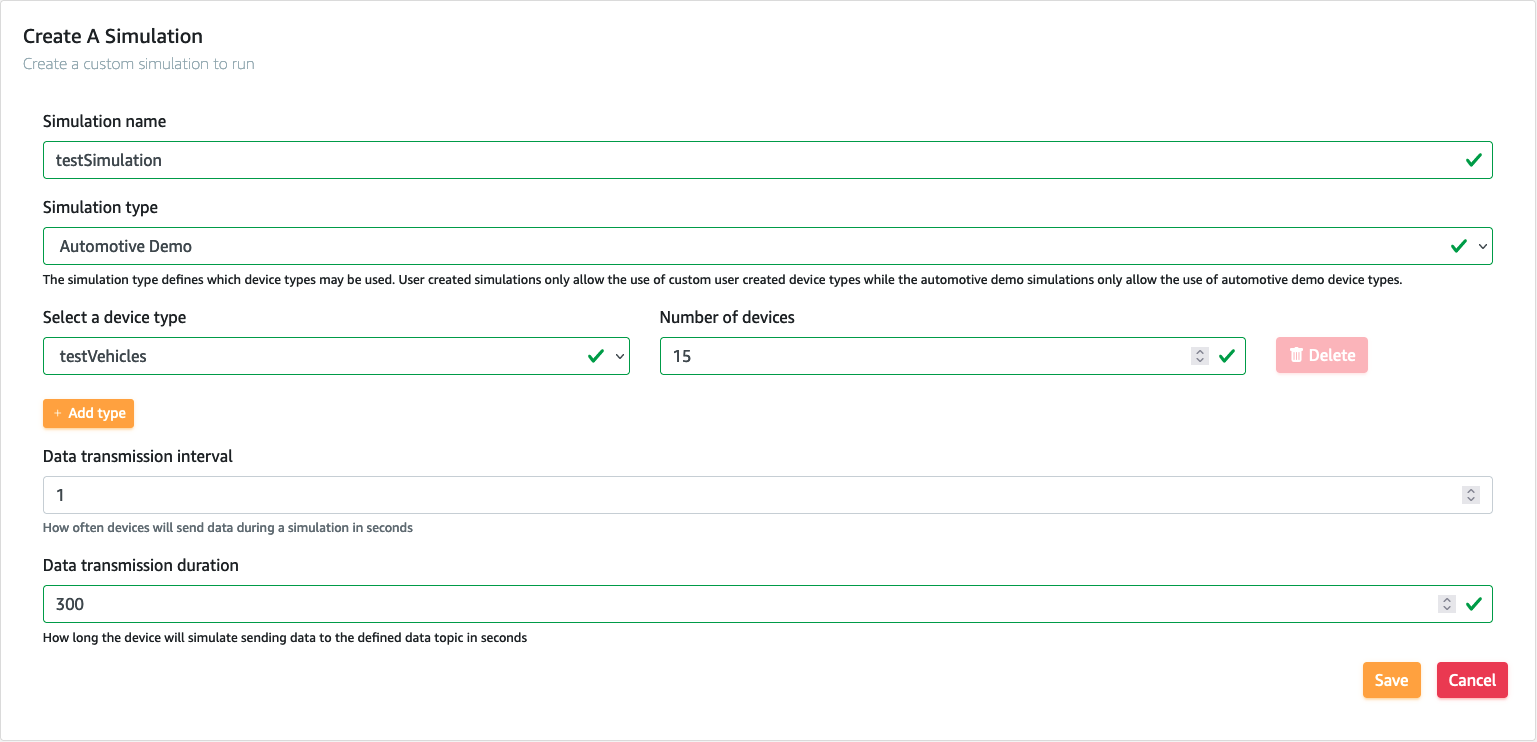Viewport: 1537px width, 742px height.
Task: Click the plus icon on Add type button
Action: [x=57, y=413]
